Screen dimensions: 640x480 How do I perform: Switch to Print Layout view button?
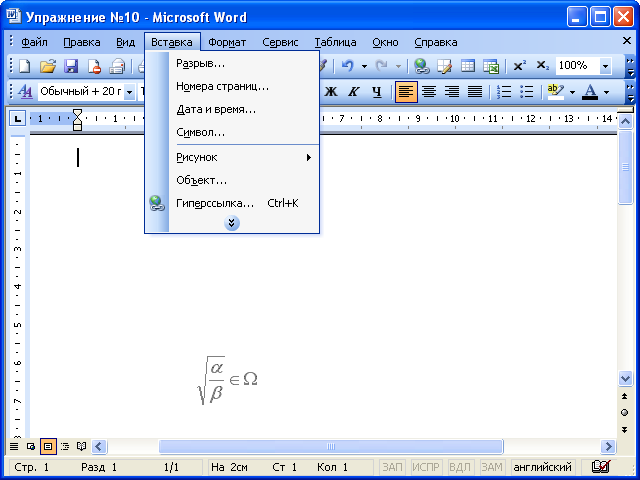point(48,446)
